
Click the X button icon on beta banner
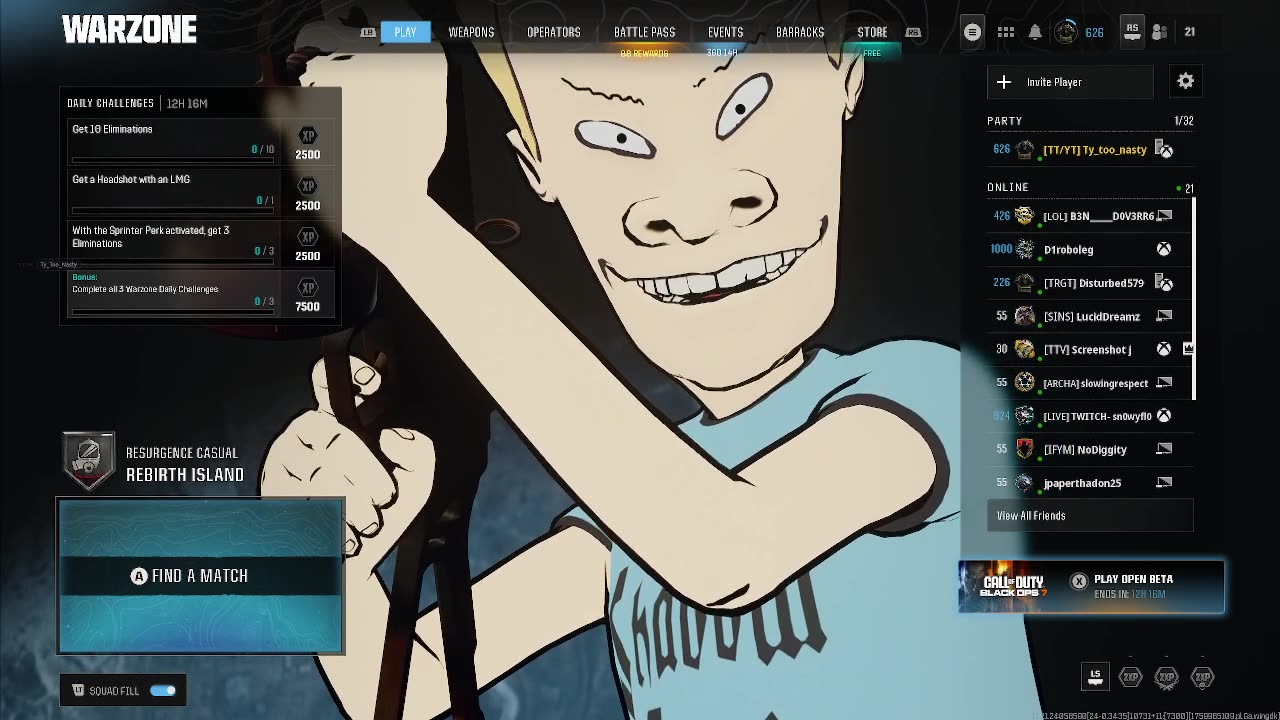1078,581
